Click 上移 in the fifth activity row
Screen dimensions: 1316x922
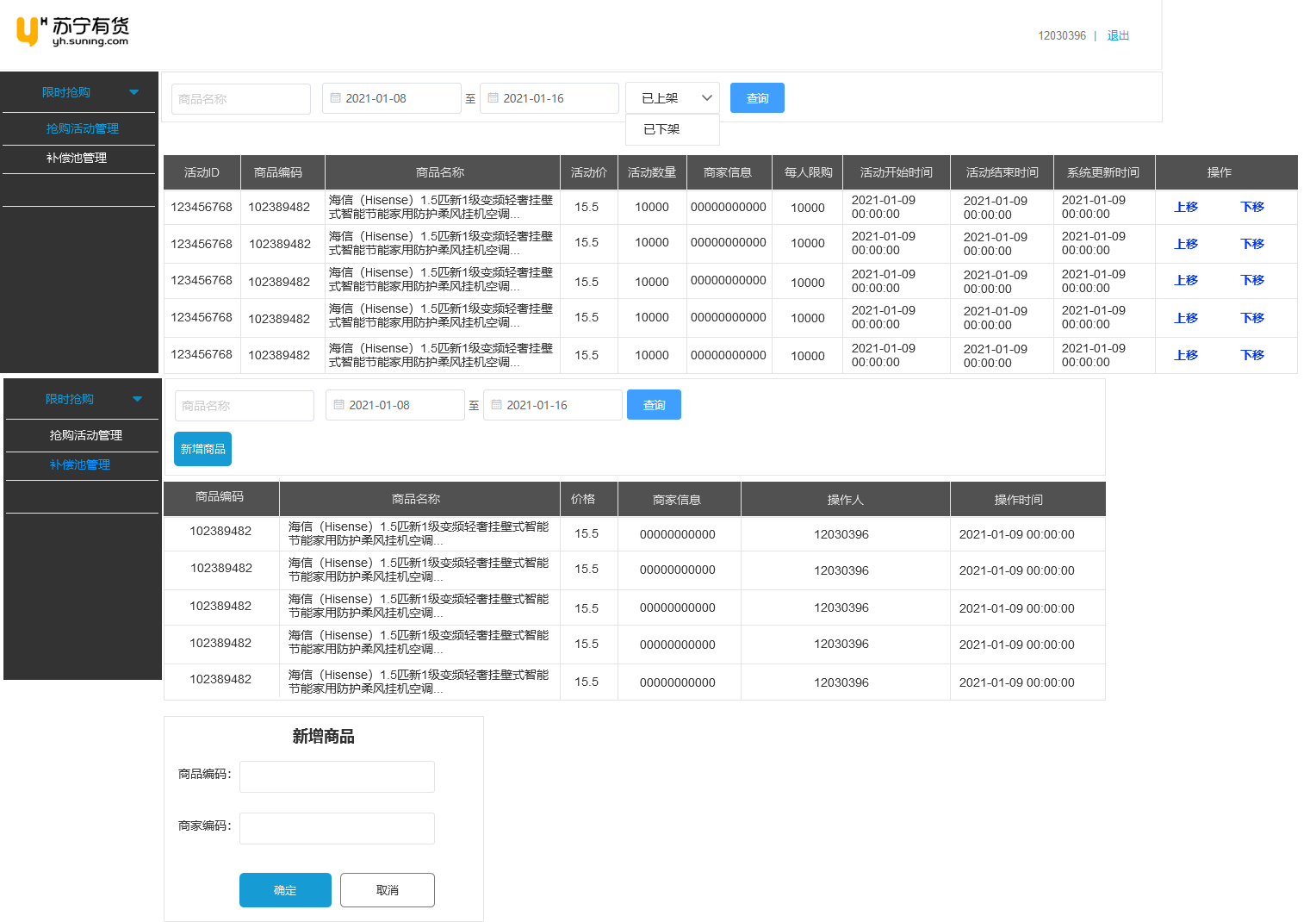[x=1186, y=355]
